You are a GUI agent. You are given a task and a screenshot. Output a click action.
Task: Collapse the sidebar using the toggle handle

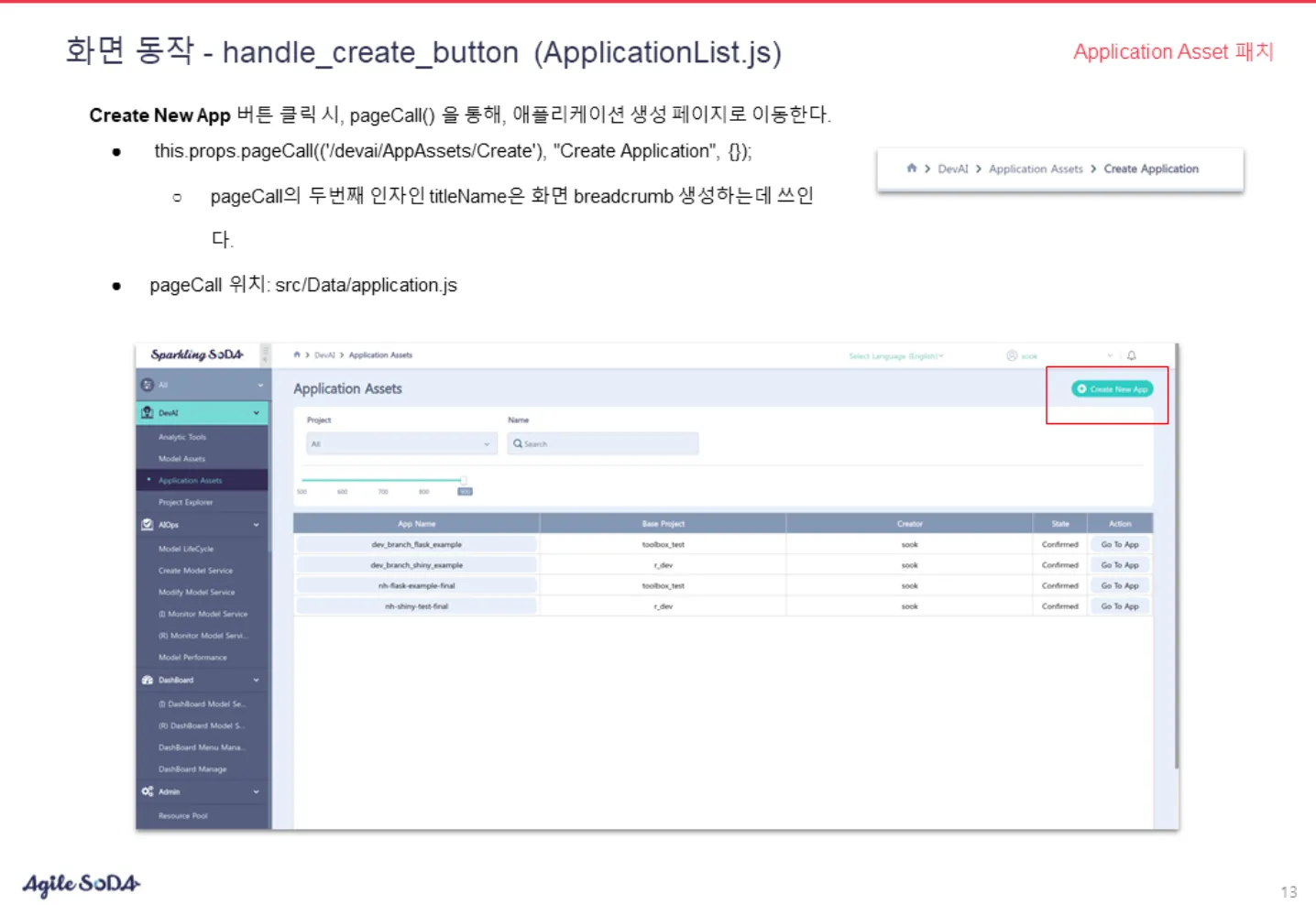click(x=266, y=354)
